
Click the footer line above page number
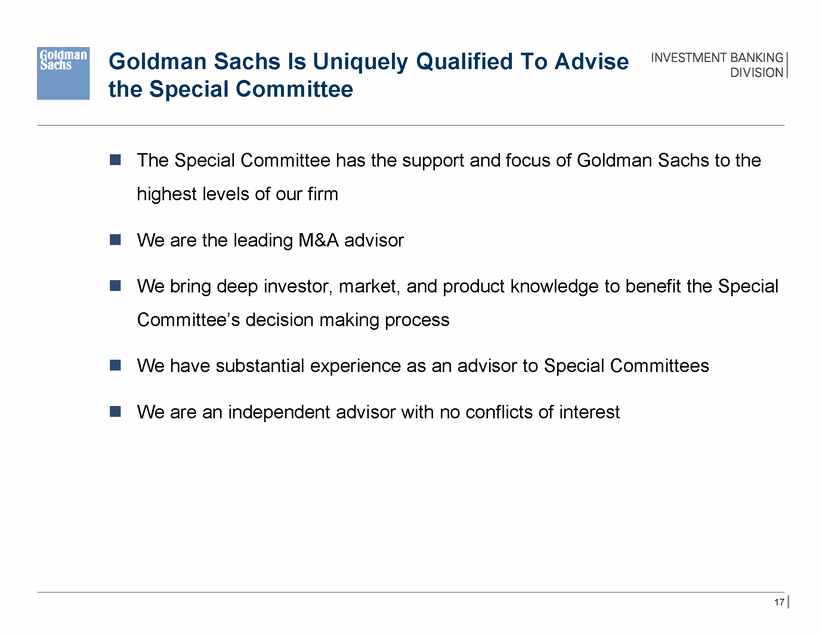410,592
